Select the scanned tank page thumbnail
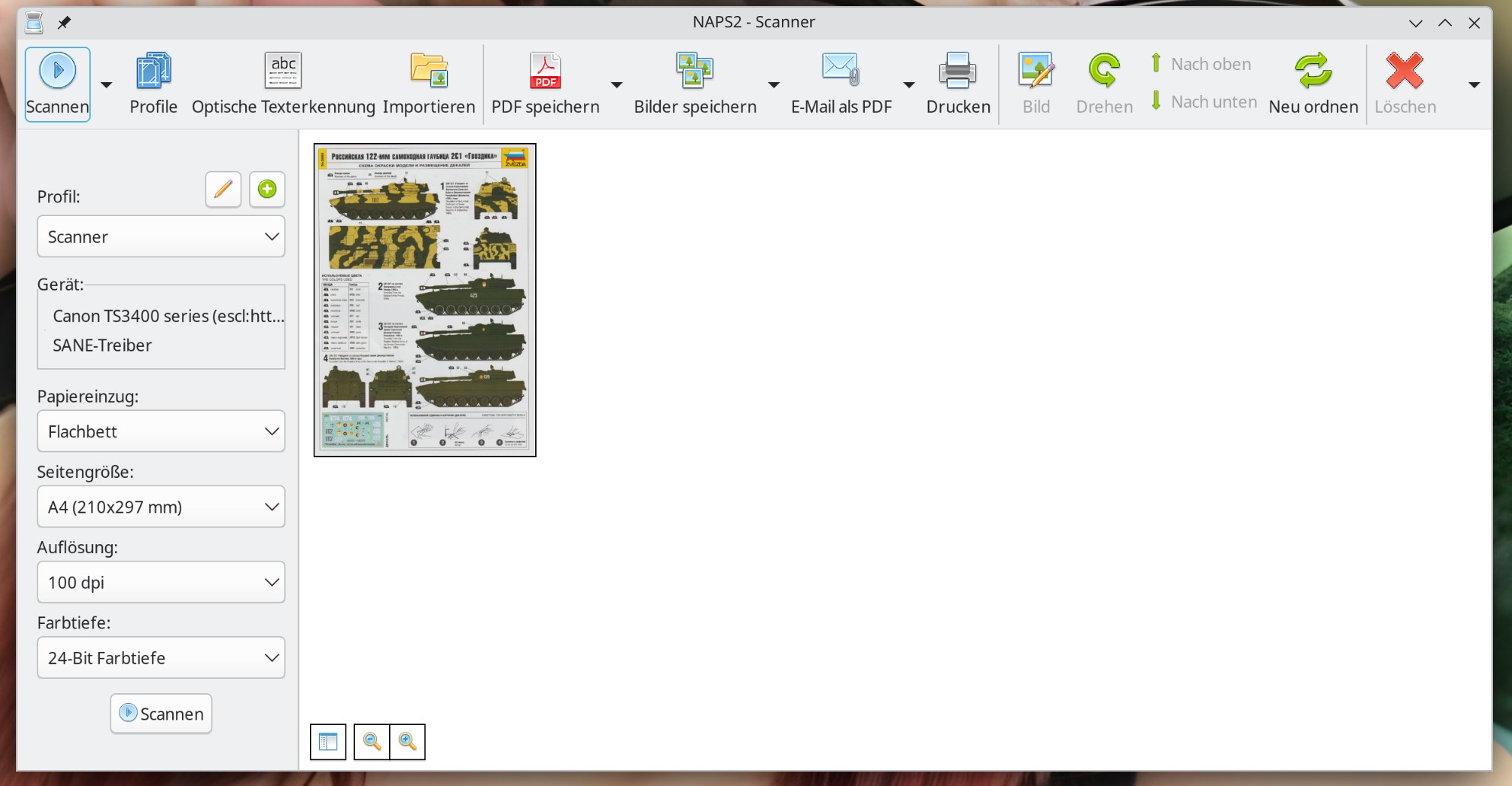1512x786 pixels. point(425,300)
